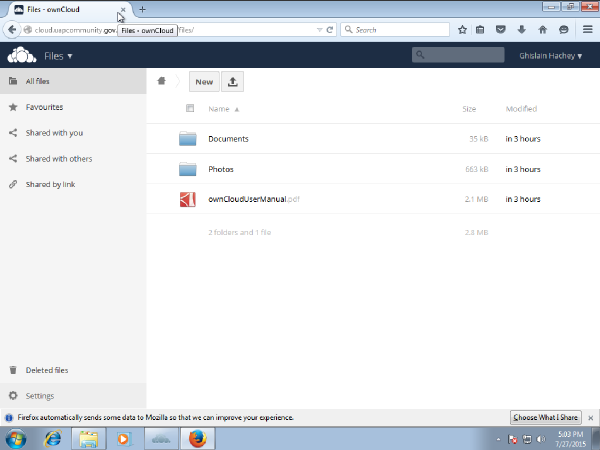Reload the page with refresh icon
This screenshot has width=600, height=450.
(329, 30)
